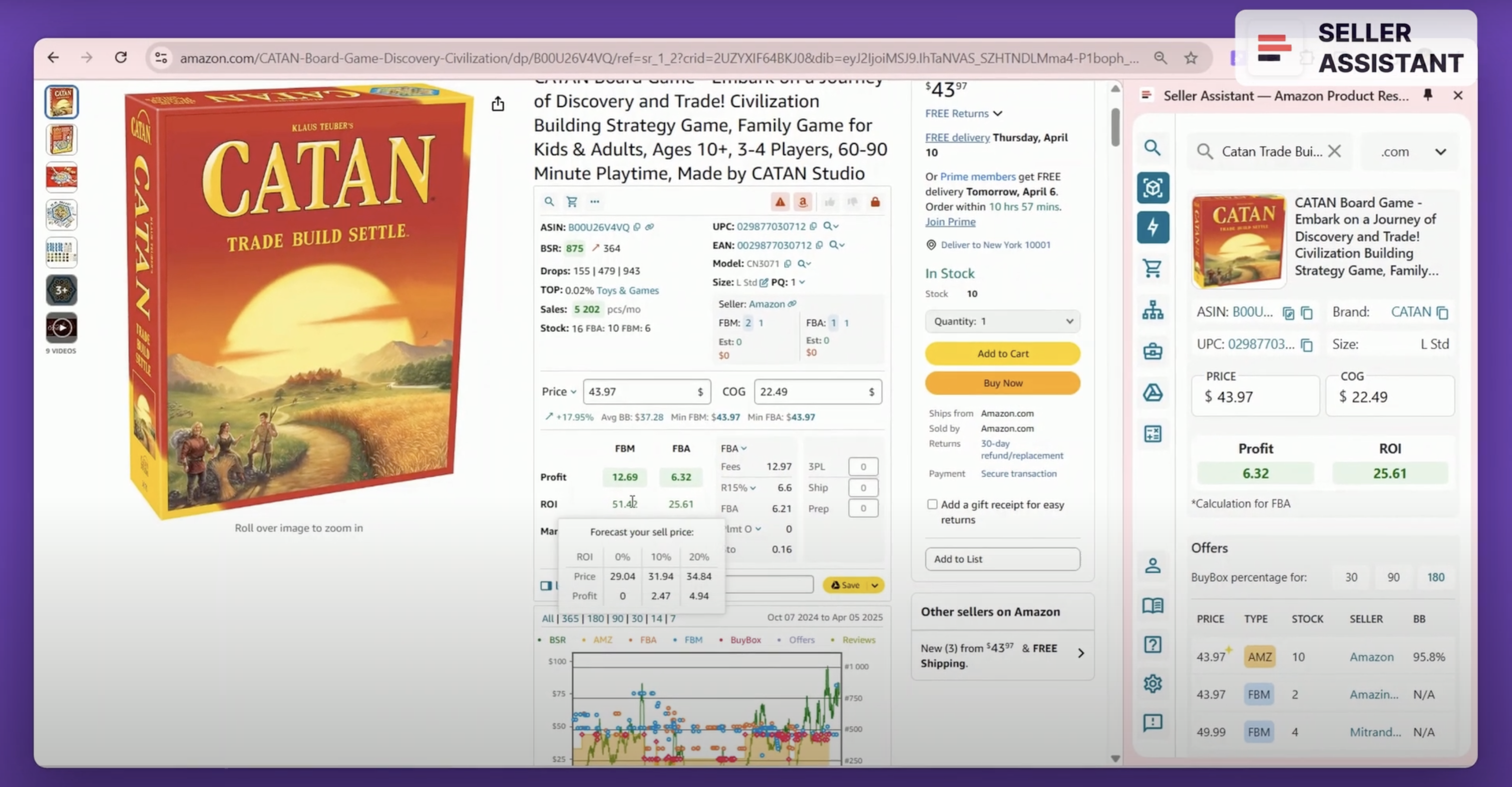Expand the Save button dropdown arrow
1512x787 pixels.
(x=875, y=585)
